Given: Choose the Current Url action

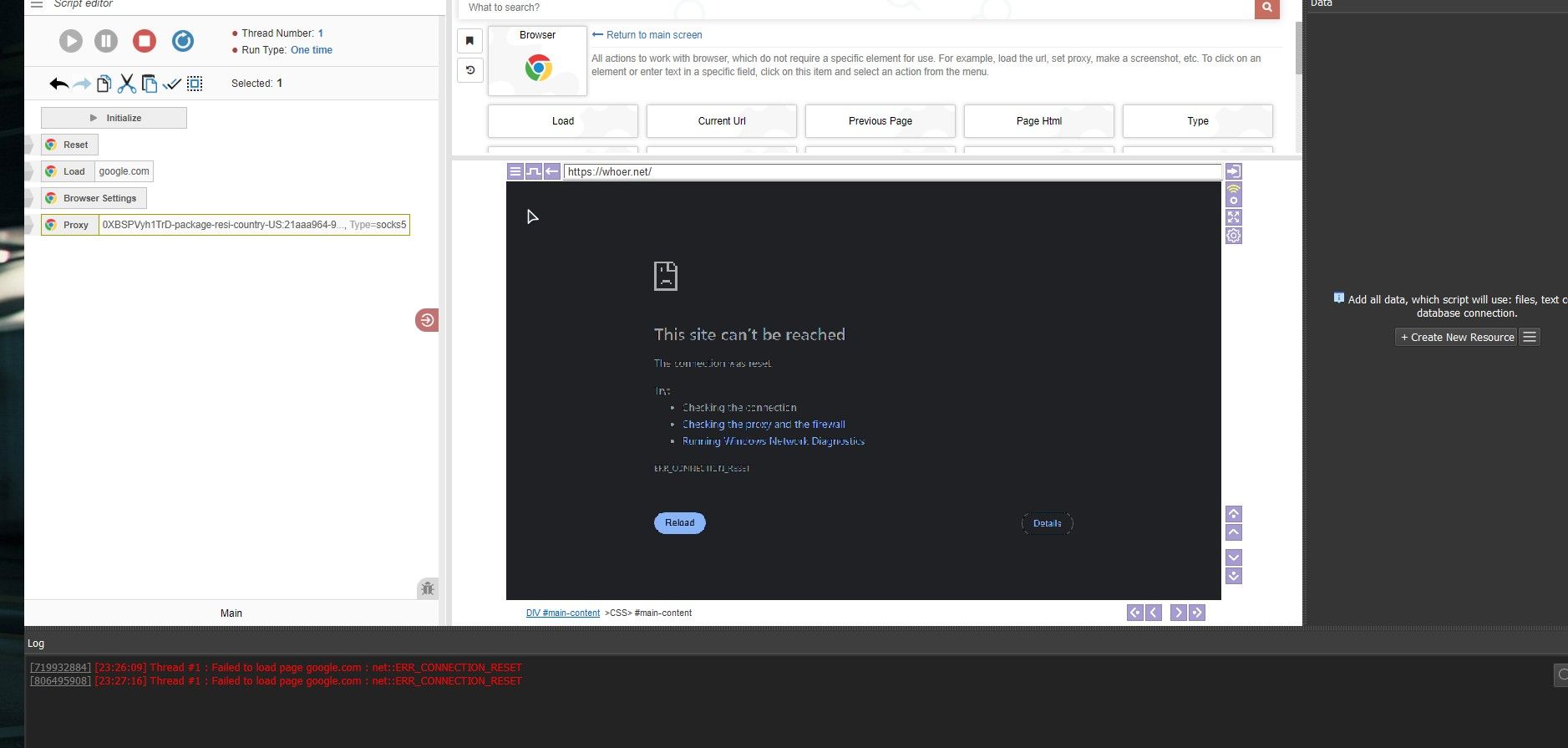Looking at the screenshot, I should pyautogui.click(x=722, y=121).
